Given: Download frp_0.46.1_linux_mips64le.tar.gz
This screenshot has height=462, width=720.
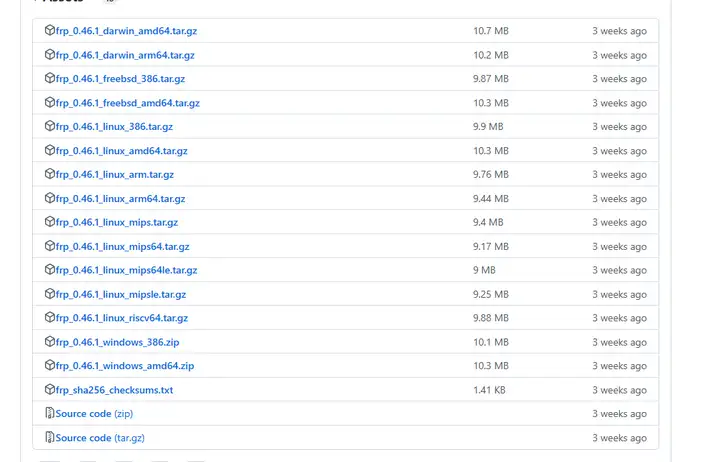Looking at the screenshot, I should pos(126,270).
